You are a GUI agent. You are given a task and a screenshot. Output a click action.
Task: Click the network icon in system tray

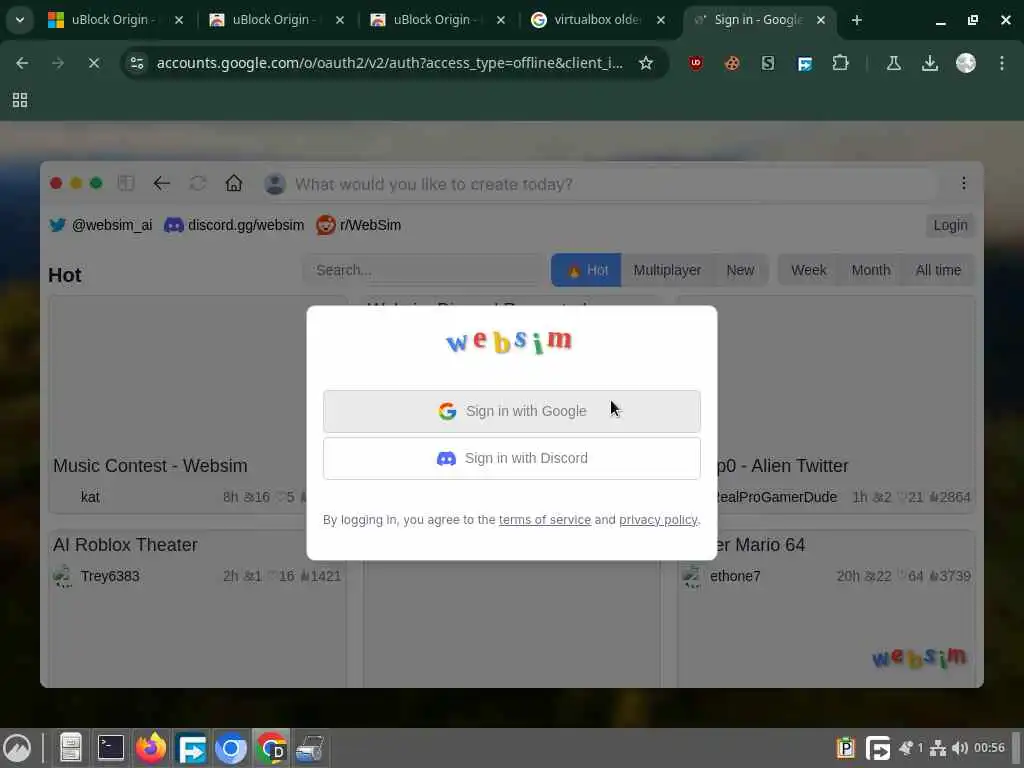click(x=938, y=748)
